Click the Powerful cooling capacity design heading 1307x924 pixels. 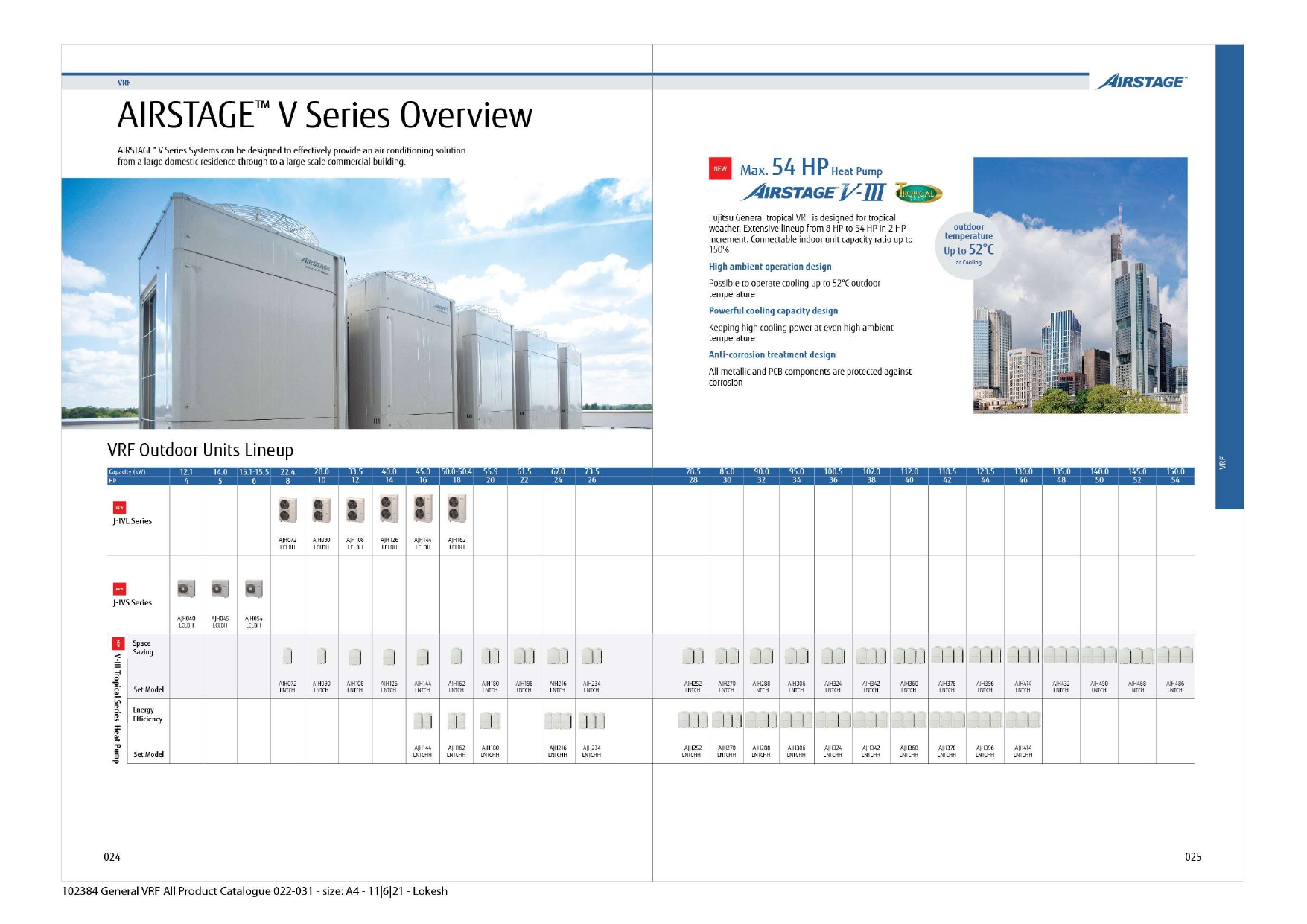(773, 310)
